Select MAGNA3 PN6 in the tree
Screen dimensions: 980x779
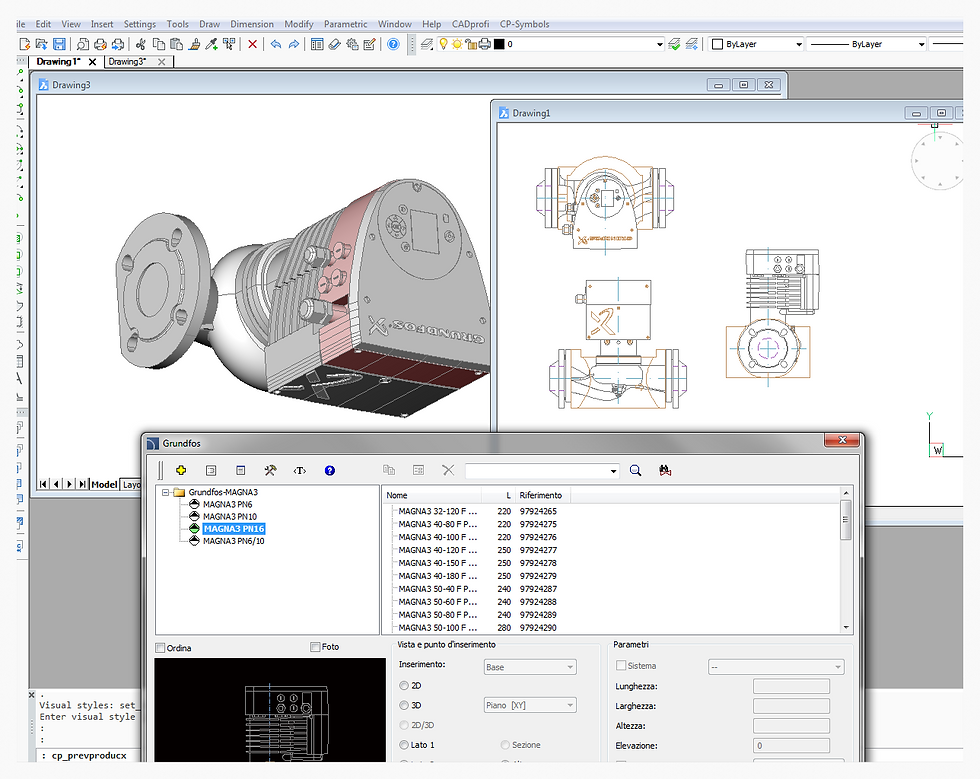[x=228, y=504]
